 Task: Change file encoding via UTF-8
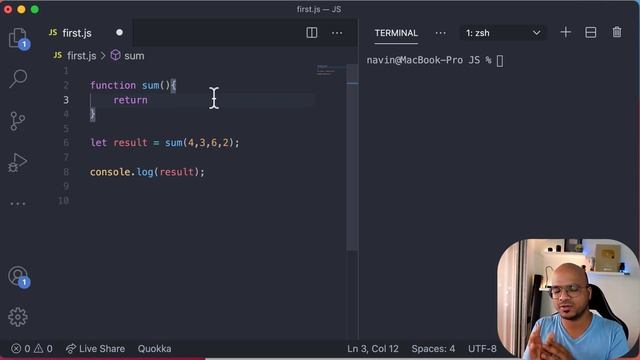click(x=482, y=349)
